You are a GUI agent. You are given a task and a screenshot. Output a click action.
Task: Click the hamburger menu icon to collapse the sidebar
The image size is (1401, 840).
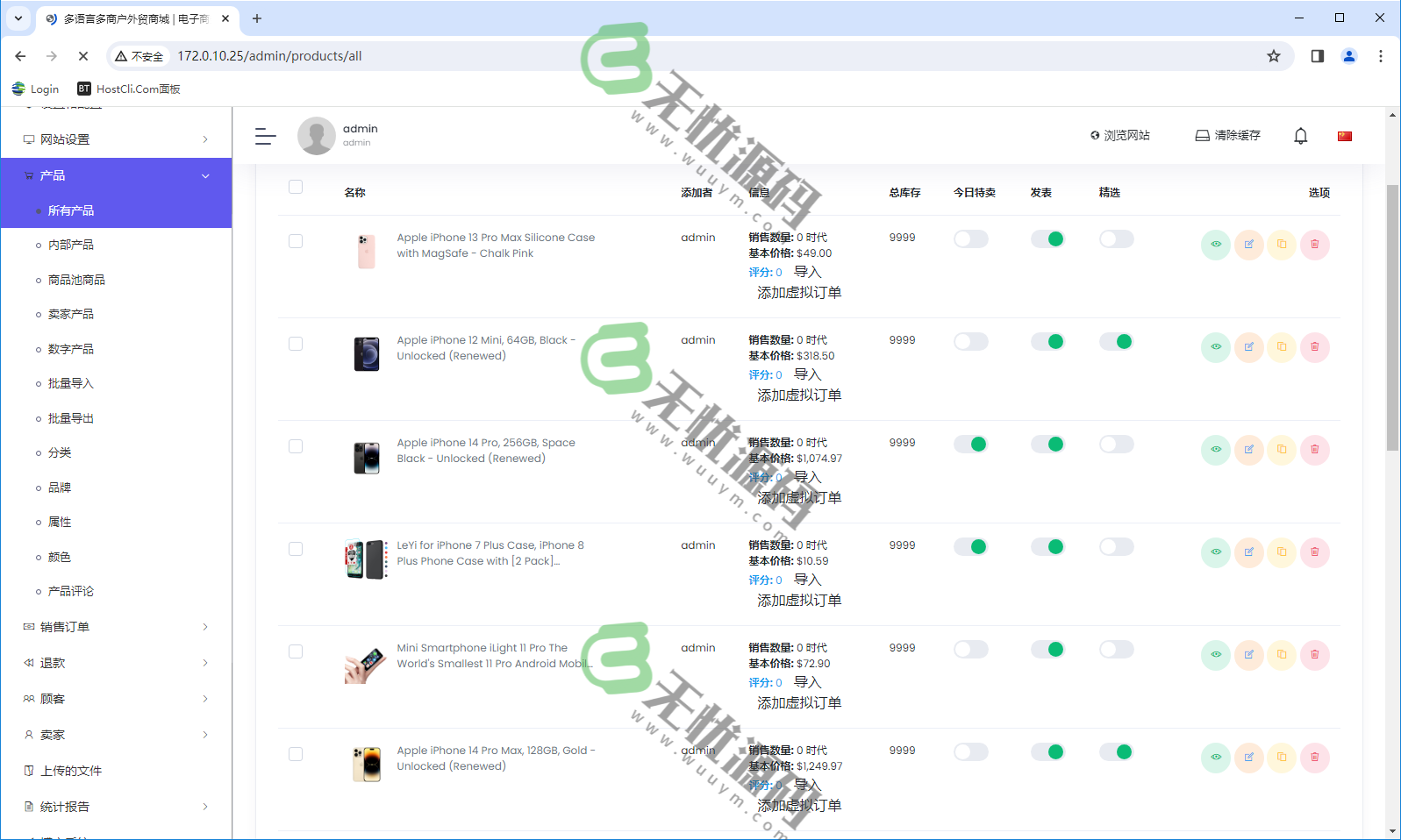point(265,136)
